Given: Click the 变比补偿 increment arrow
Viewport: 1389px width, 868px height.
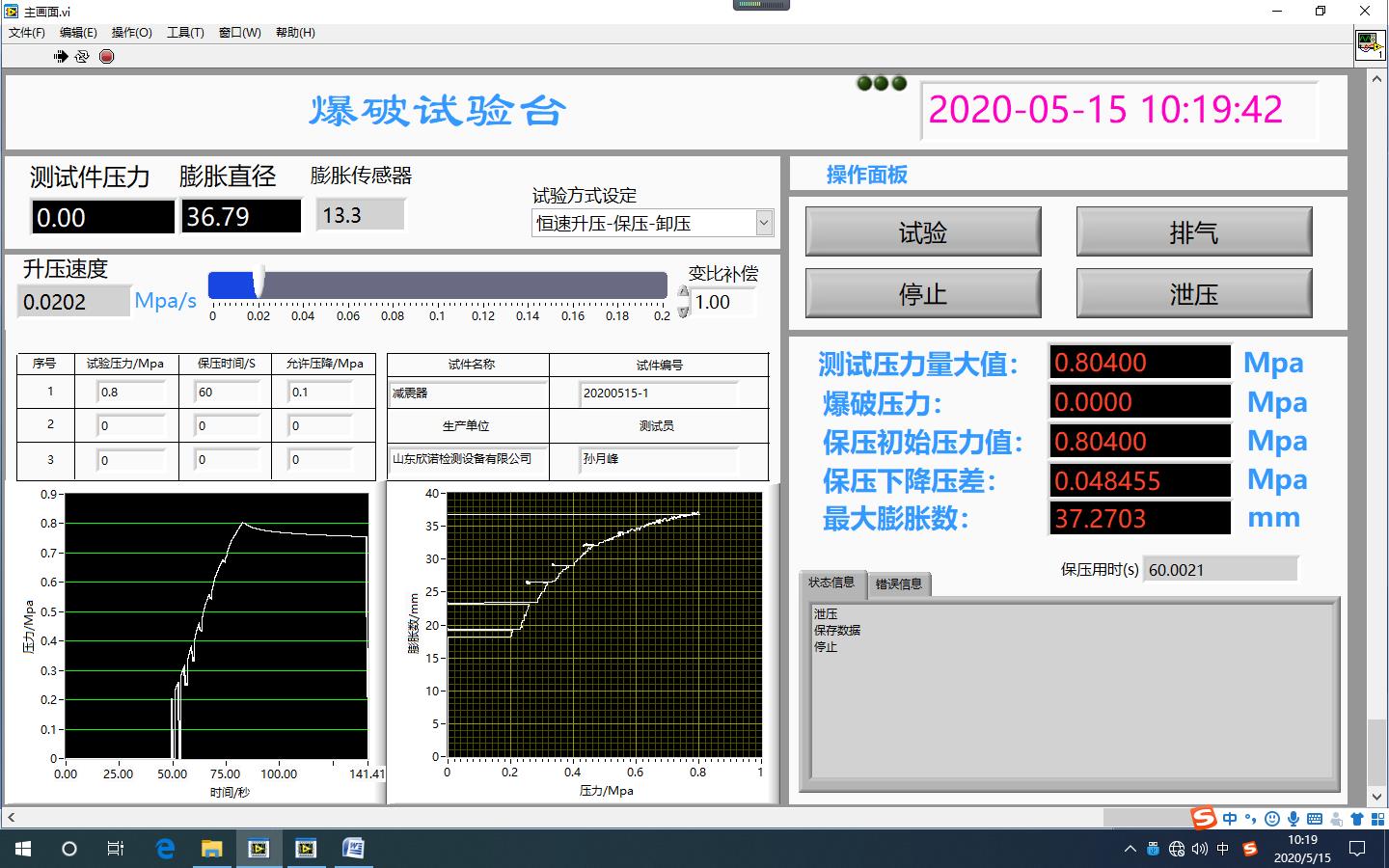Looking at the screenshot, I should tap(684, 293).
